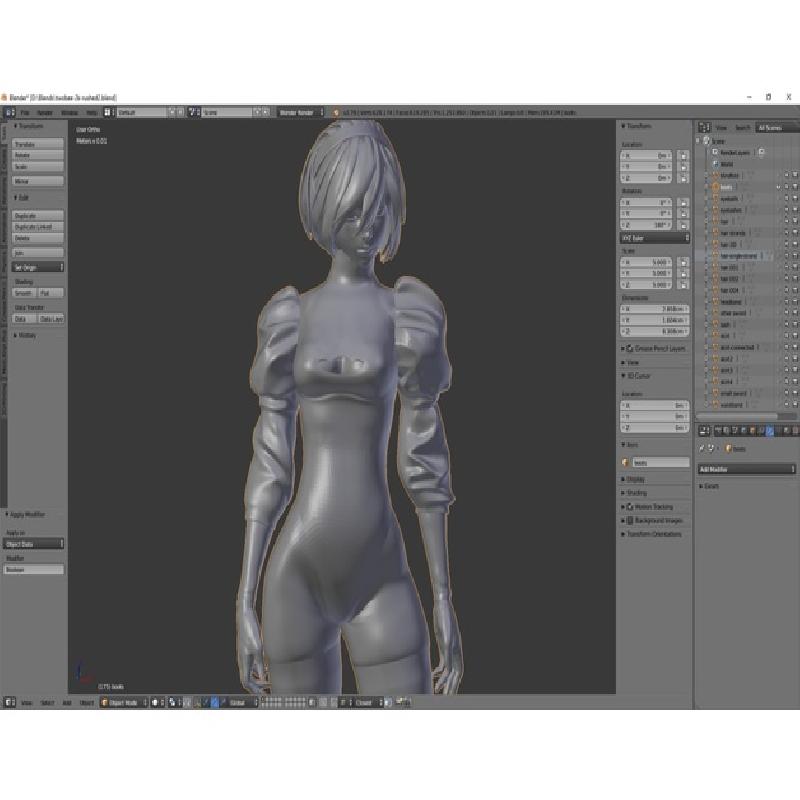Open the Add Modifier dropdown
Image resolution: width=800 pixels, height=800 pixels.
coord(747,469)
